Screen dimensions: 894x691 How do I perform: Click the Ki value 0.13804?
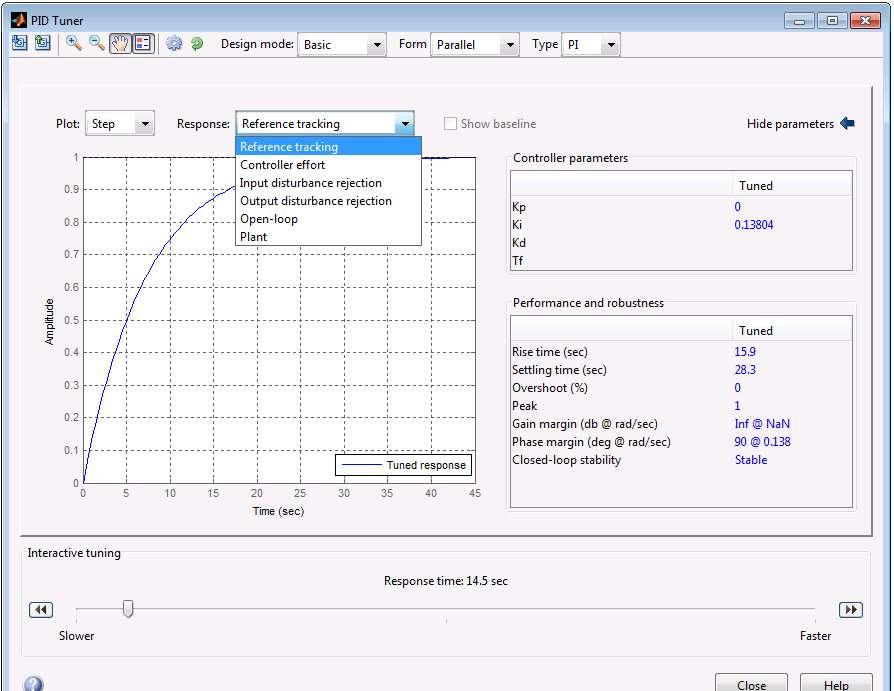tap(754, 225)
